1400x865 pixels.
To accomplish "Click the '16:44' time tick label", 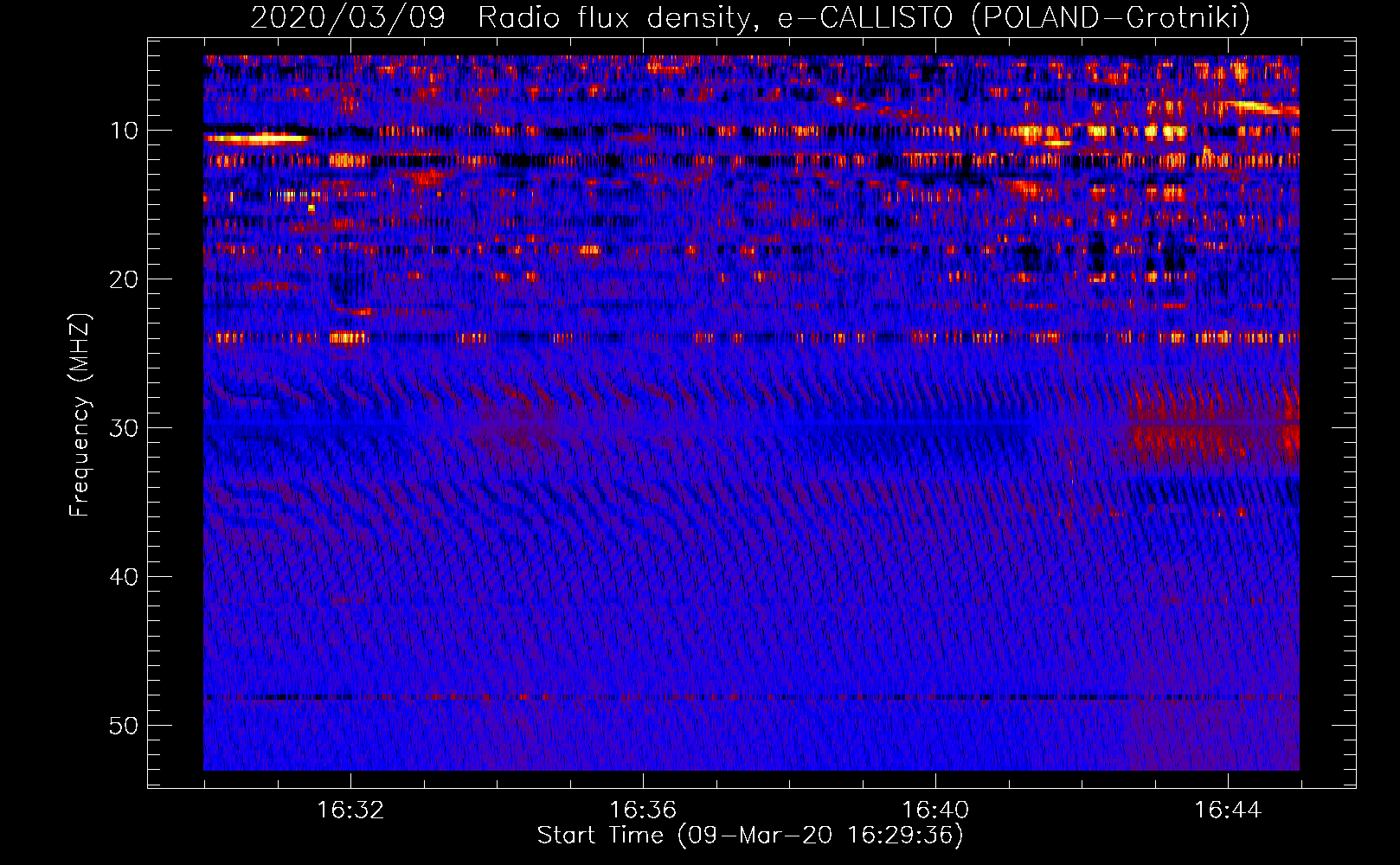I will (x=1228, y=811).
